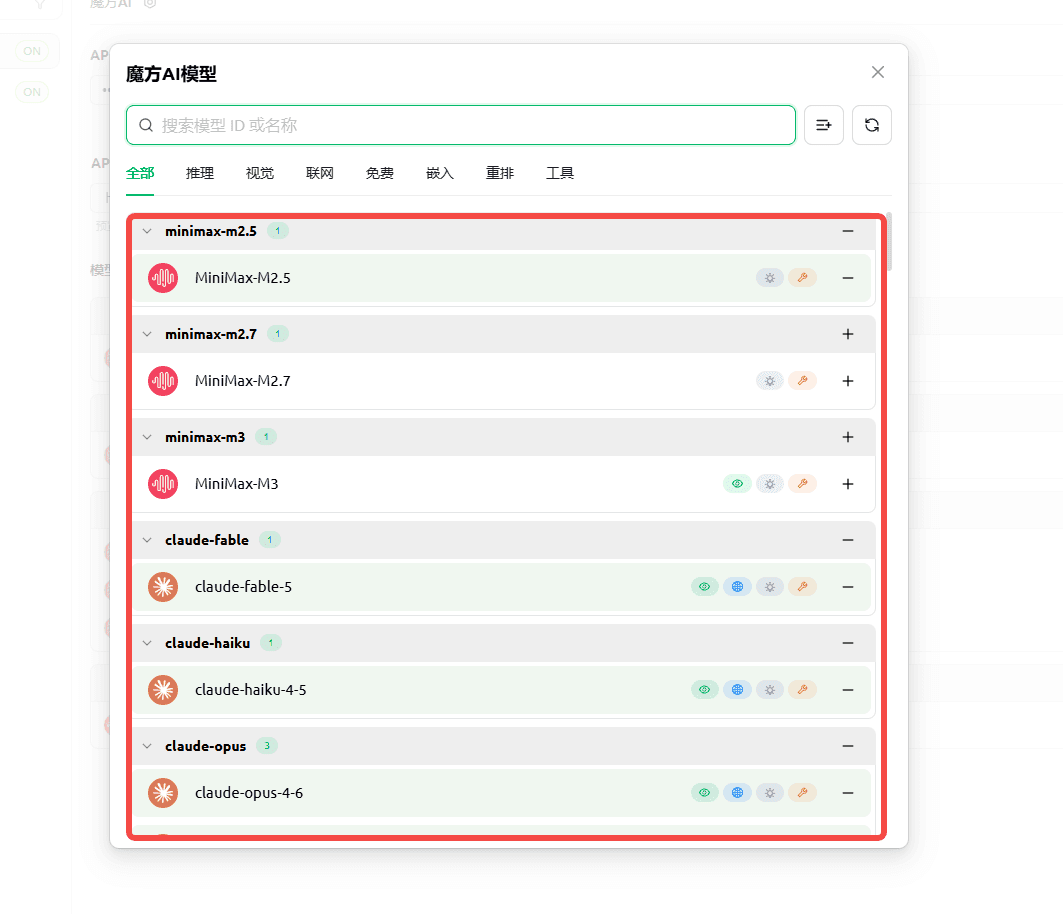
Task: Switch to the 重排 tab
Action: [x=500, y=174]
